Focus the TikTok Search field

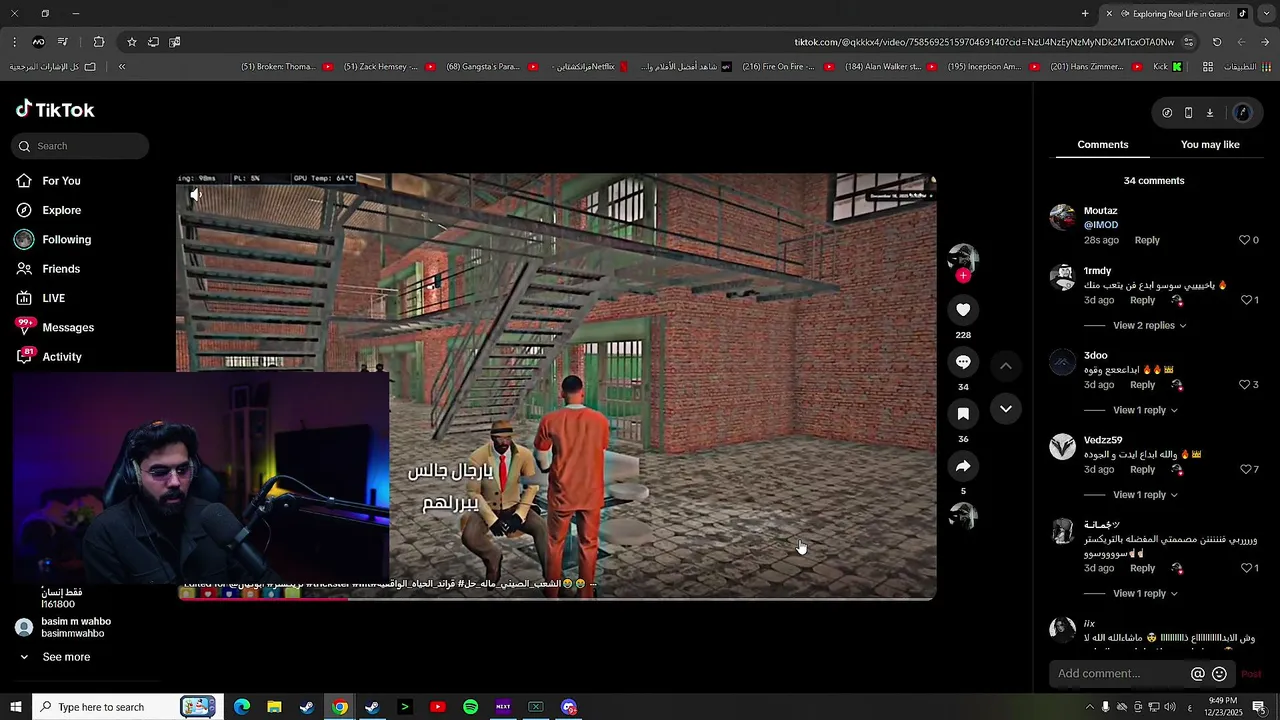point(81,146)
